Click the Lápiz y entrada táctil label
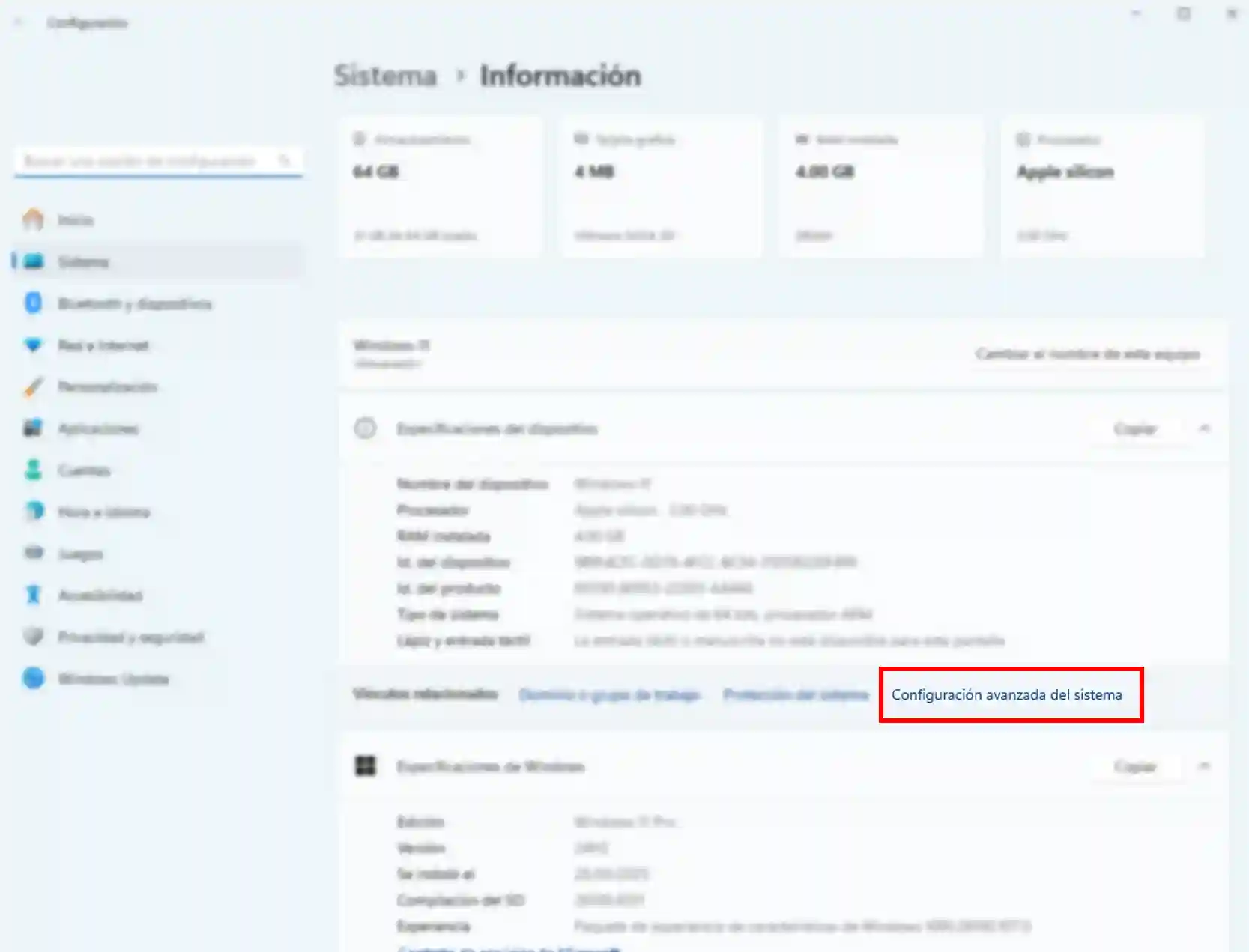This screenshot has width=1249, height=952. point(463,640)
